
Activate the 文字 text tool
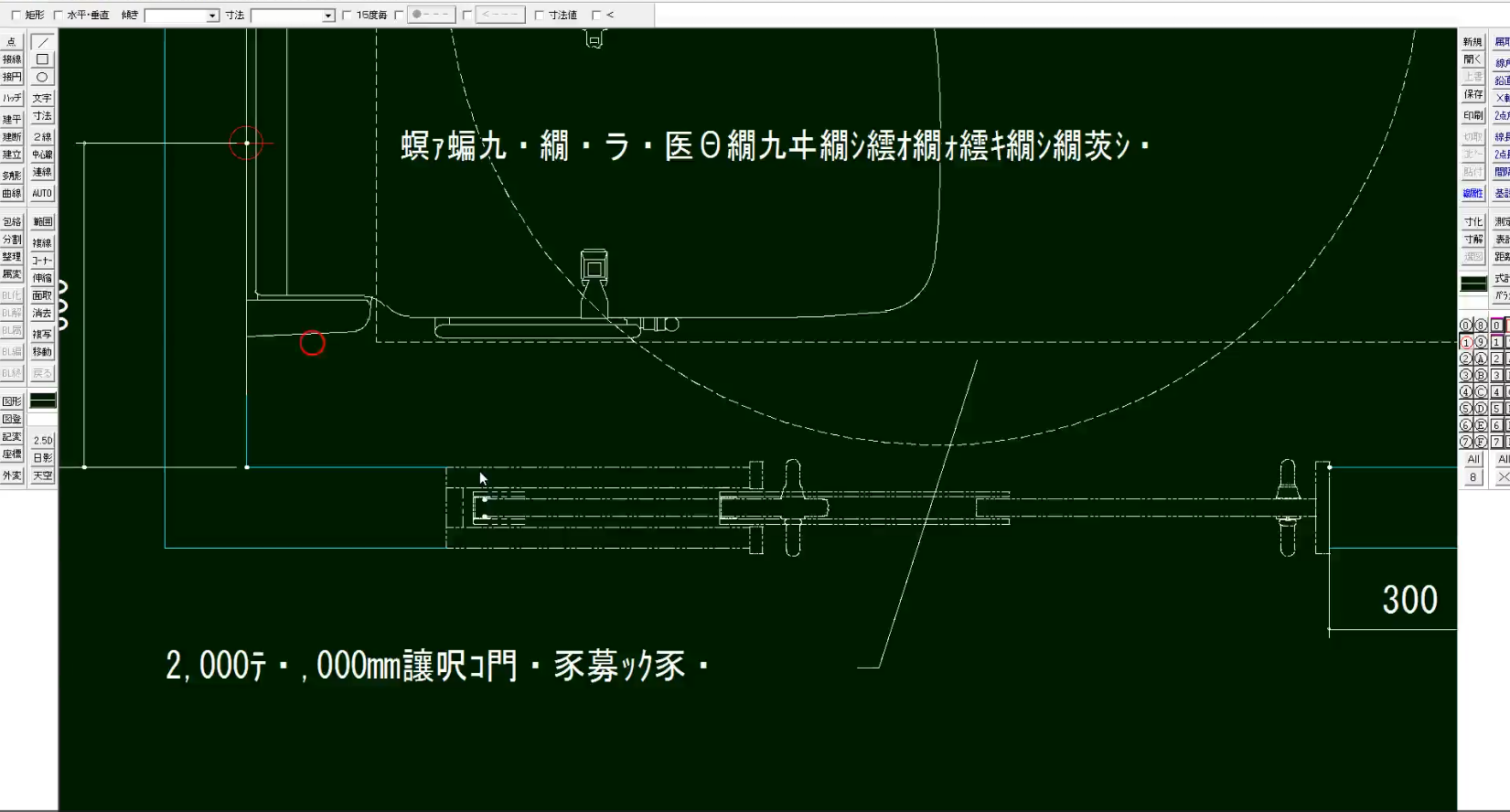(x=42, y=98)
